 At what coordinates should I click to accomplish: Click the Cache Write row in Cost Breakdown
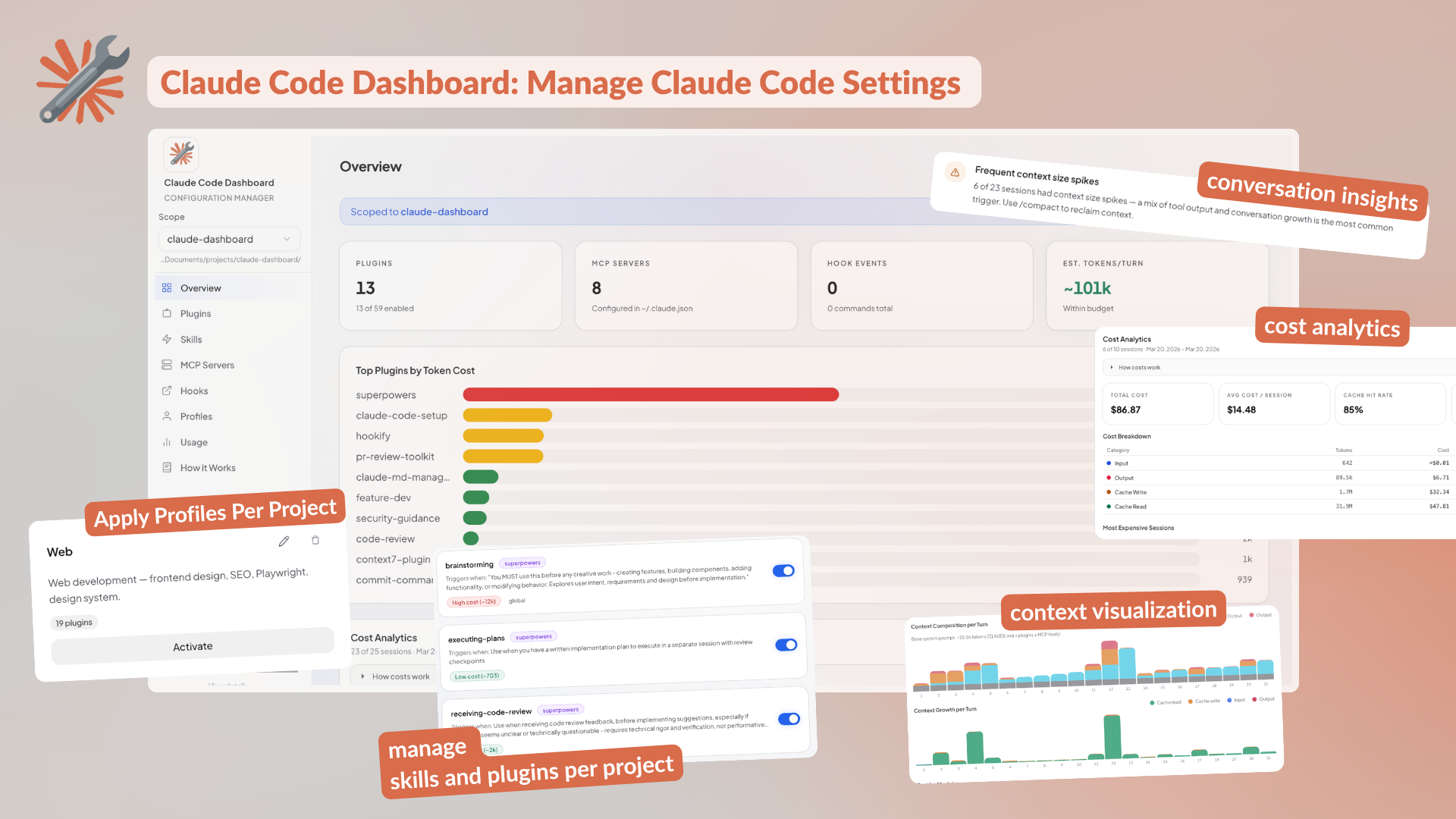(1278, 492)
